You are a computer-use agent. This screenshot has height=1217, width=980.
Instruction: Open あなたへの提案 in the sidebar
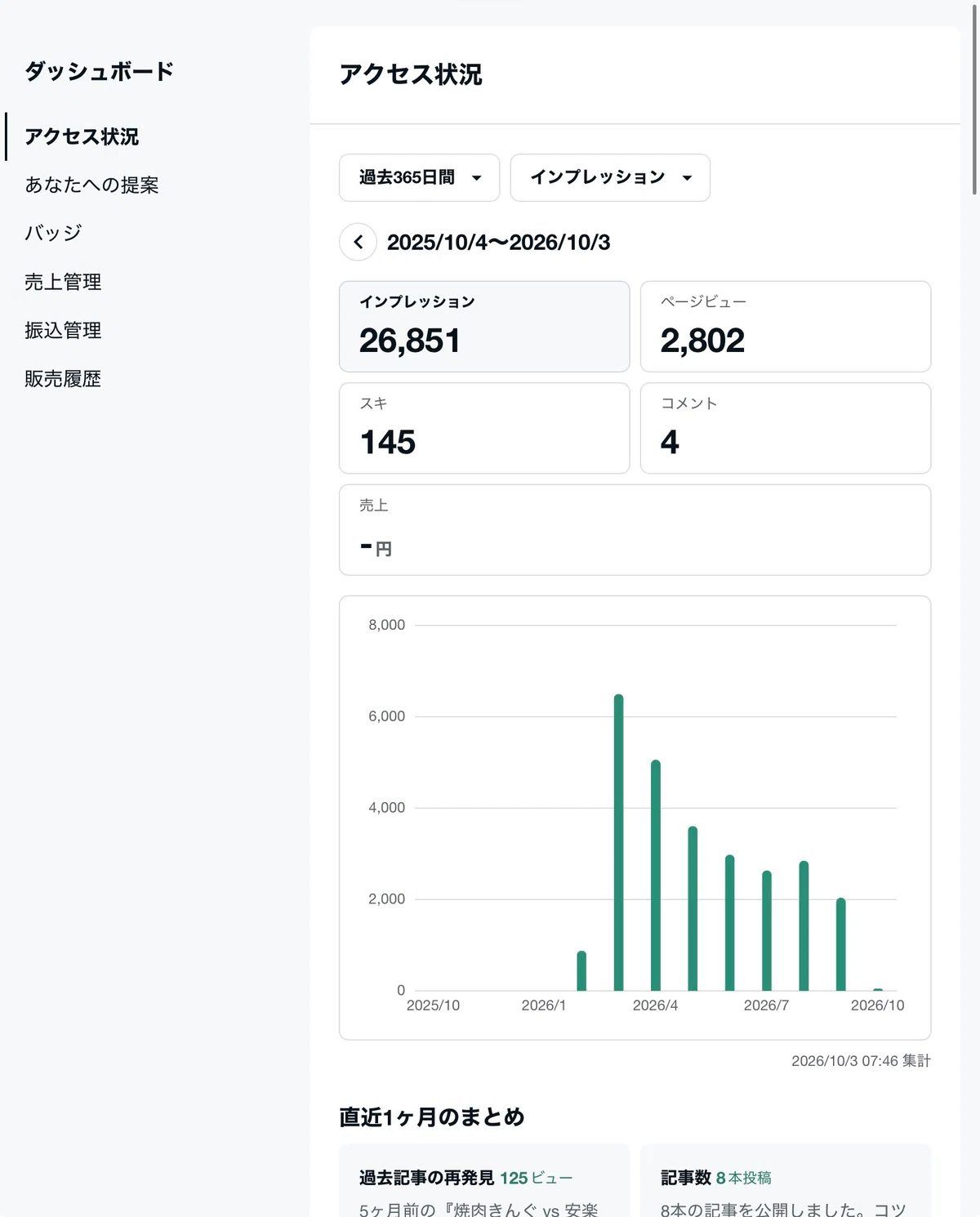click(x=91, y=185)
